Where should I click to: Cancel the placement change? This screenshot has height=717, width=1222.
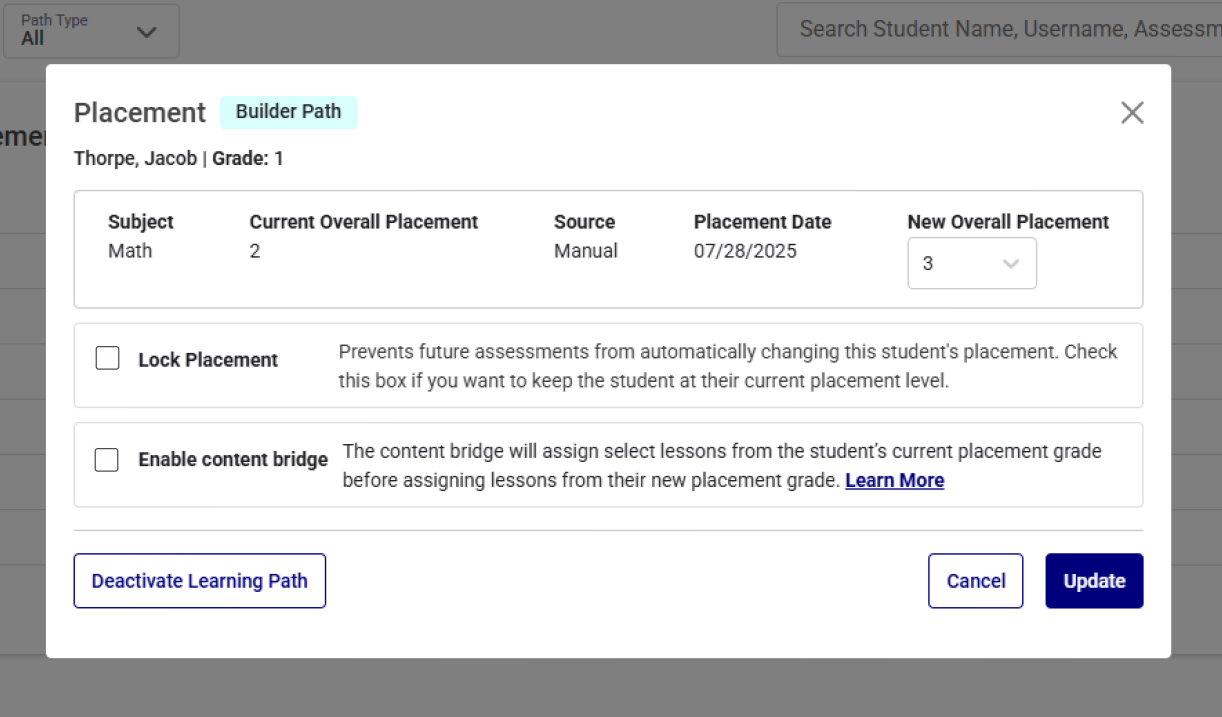975,580
